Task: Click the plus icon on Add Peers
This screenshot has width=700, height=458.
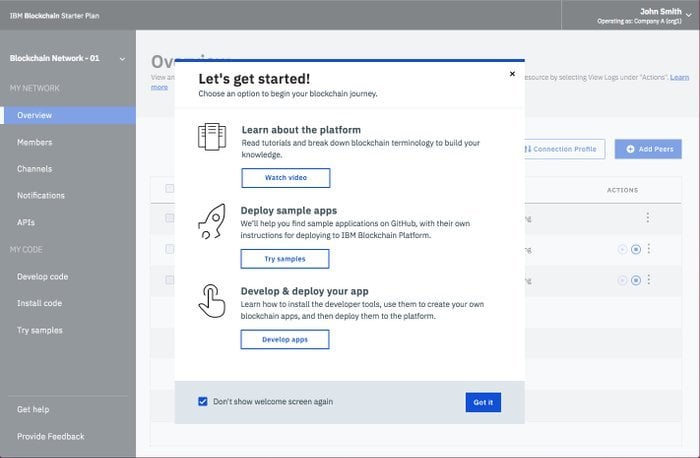Action: pos(630,149)
